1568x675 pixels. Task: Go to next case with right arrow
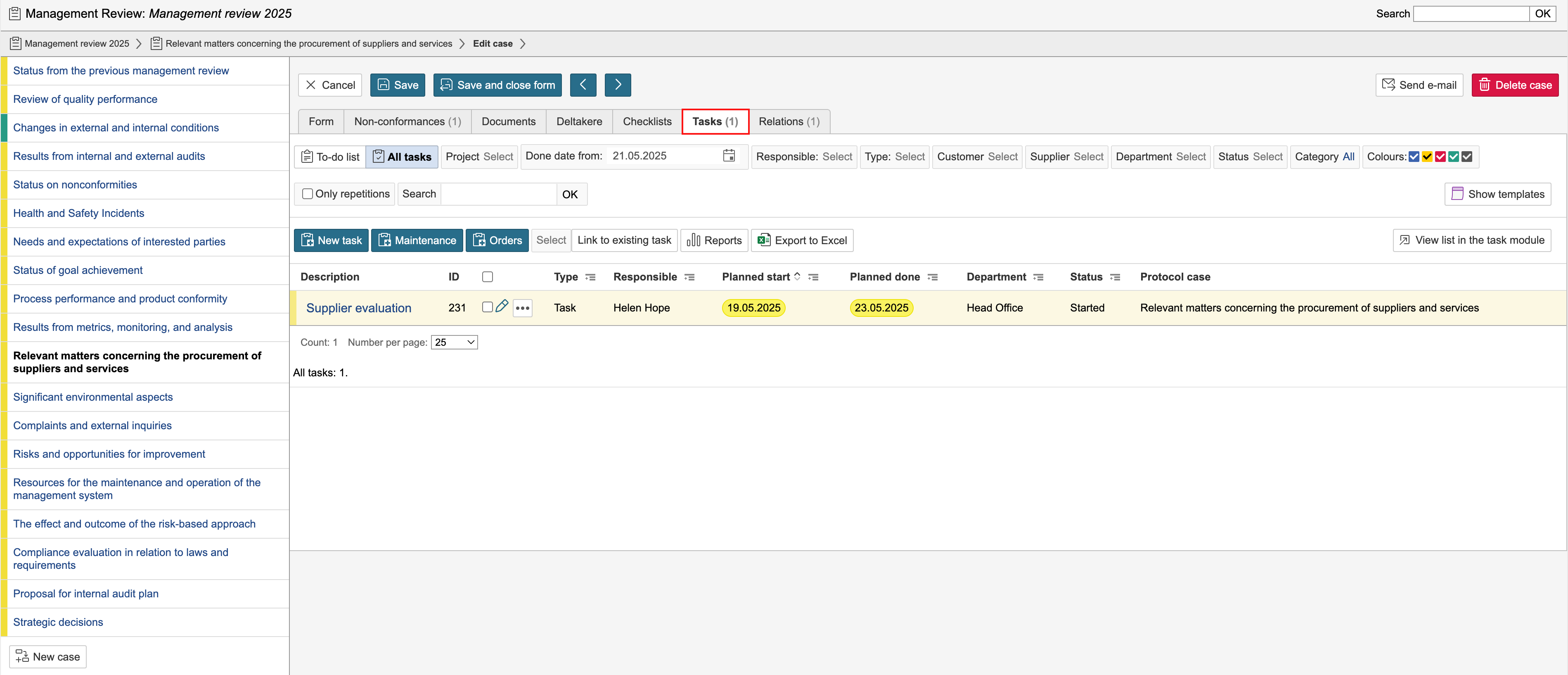[x=617, y=85]
